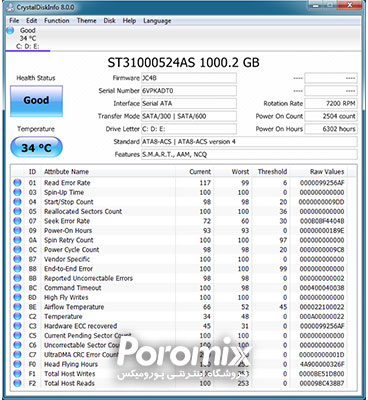This screenshot has height=400, width=368.
Task: Click the status icon for Airflow Temperature
Action: coord(17,307)
